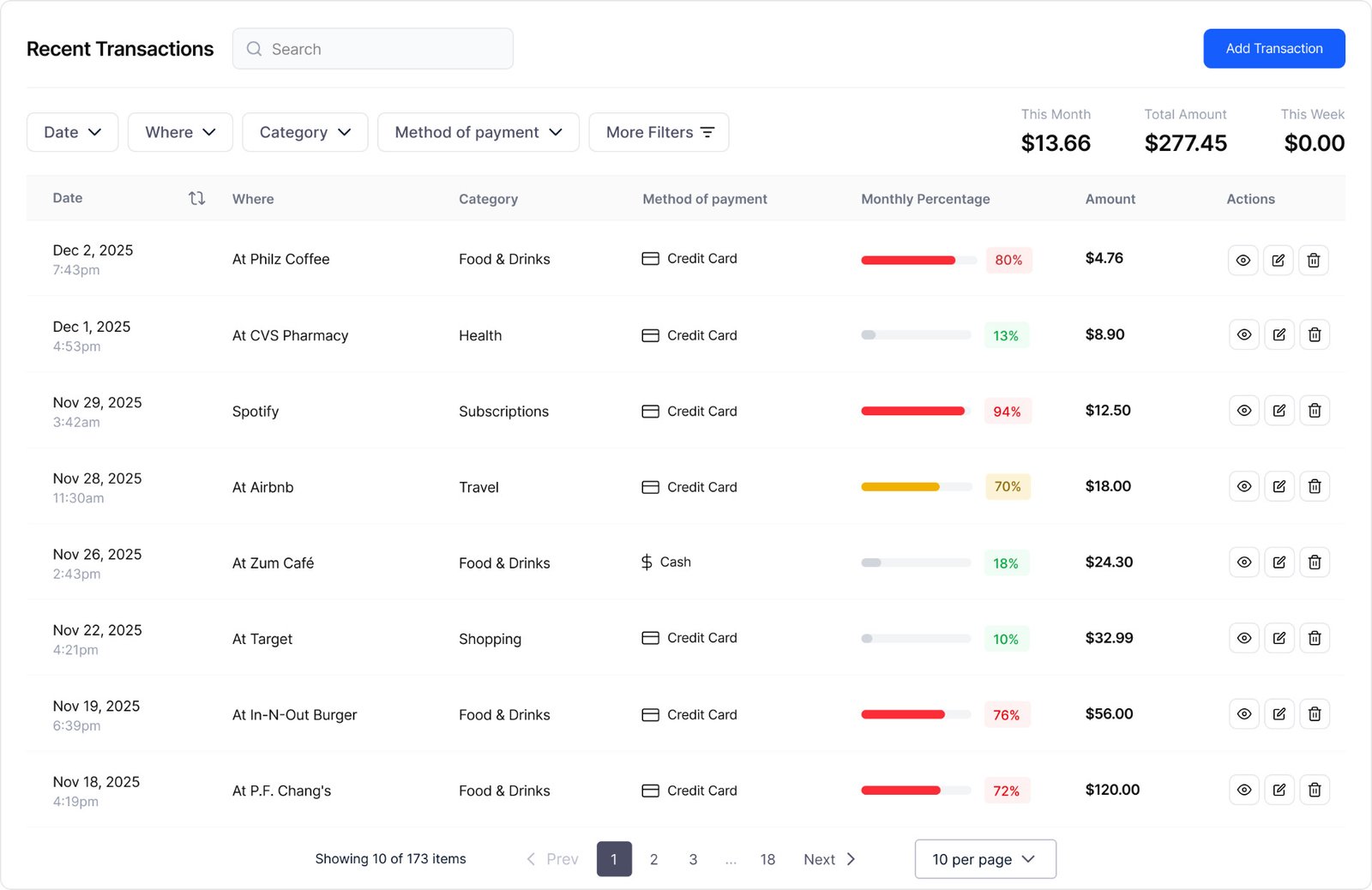Edit the Airbnb transaction
The image size is (1372, 890).
(x=1279, y=486)
